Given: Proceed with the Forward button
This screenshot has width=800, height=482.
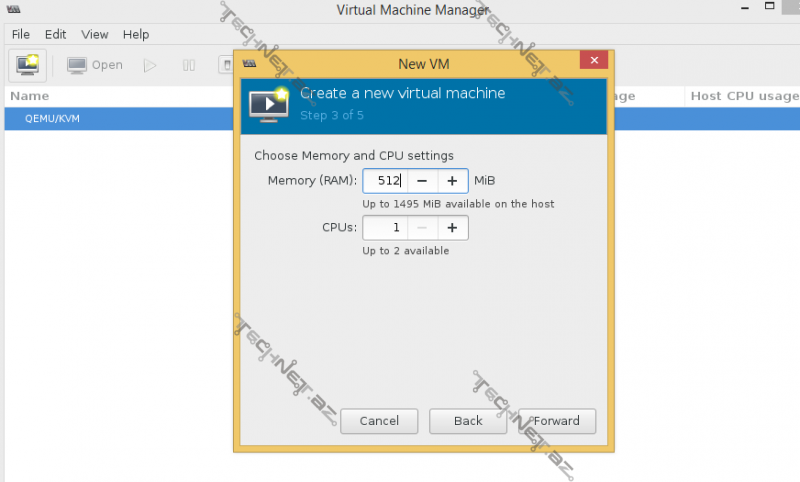Looking at the screenshot, I should coord(557,421).
